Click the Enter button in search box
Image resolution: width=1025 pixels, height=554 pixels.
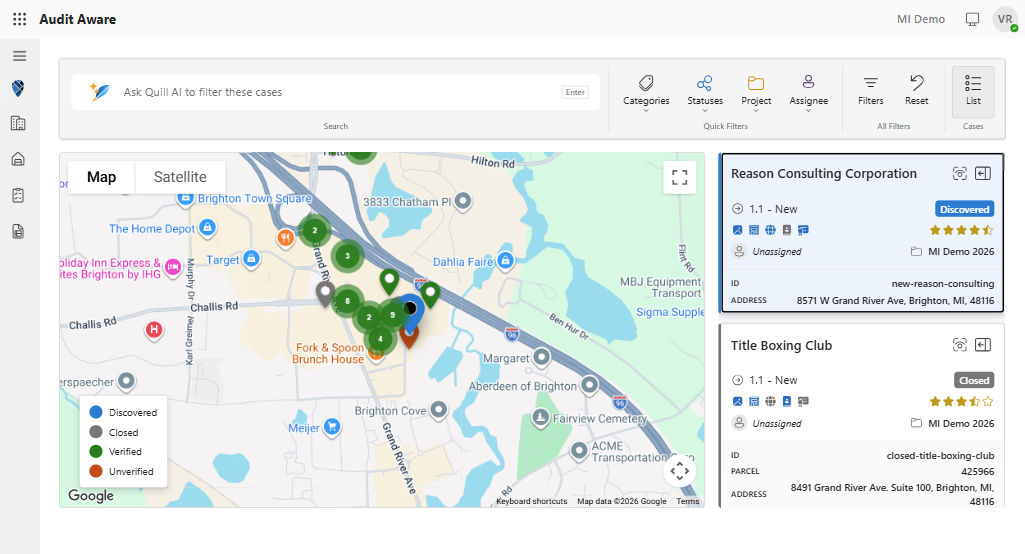(x=575, y=92)
